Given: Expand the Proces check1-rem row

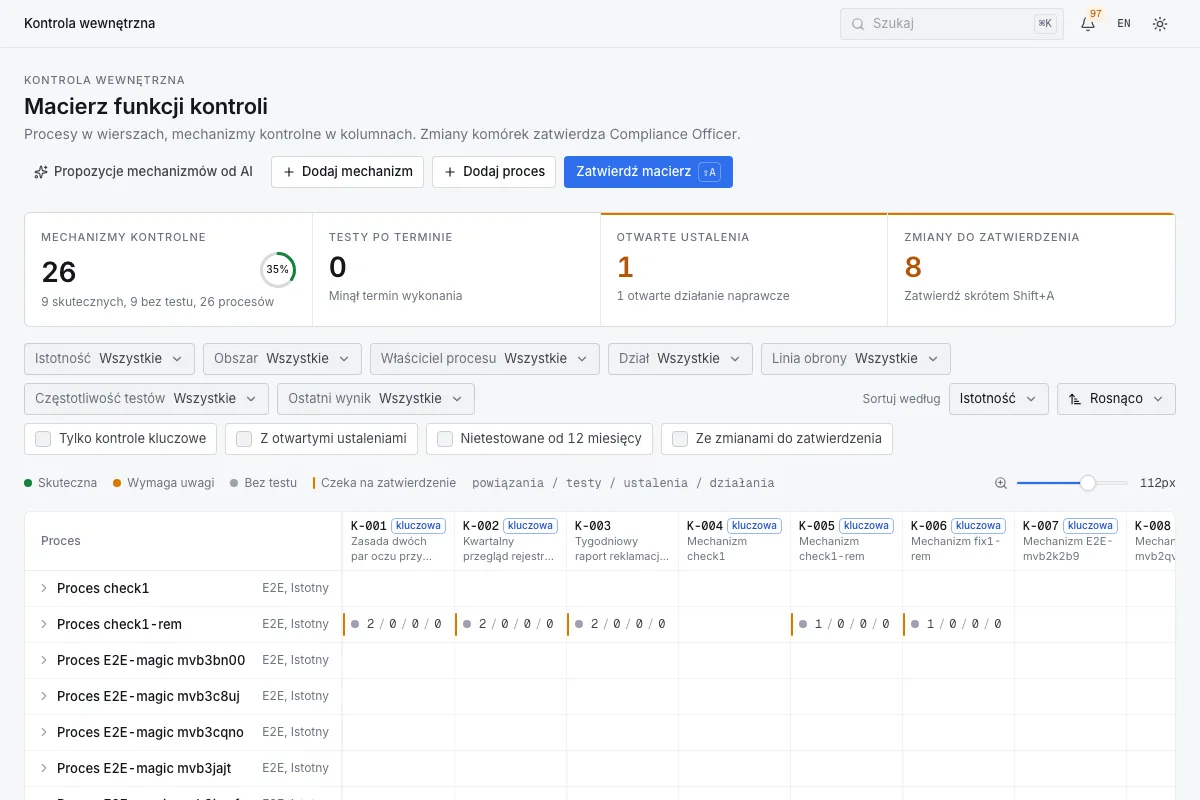Looking at the screenshot, I should pyautogui.click(x=44, y=625).
